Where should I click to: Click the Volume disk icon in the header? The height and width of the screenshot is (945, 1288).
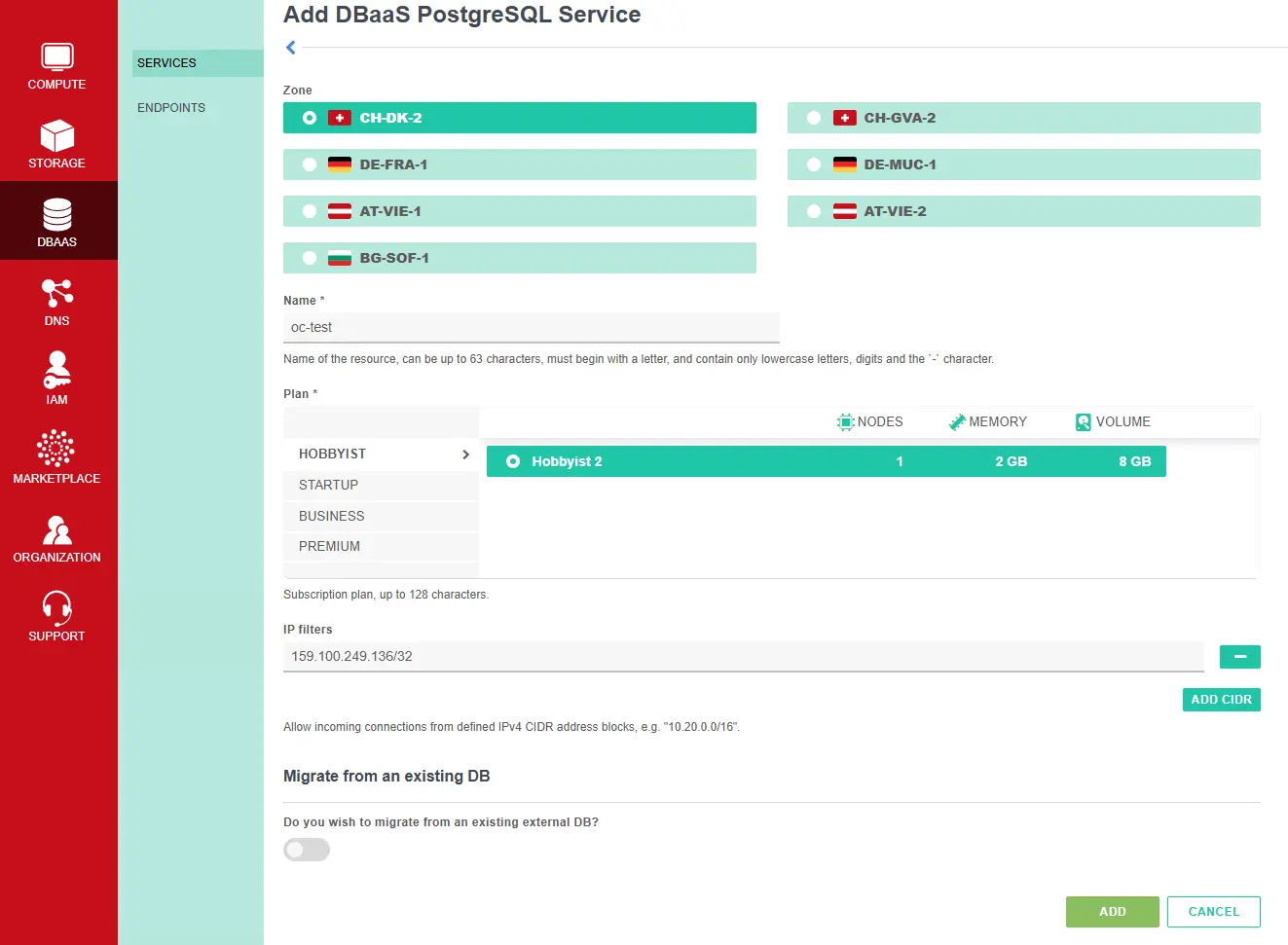tap(1084, 421)
